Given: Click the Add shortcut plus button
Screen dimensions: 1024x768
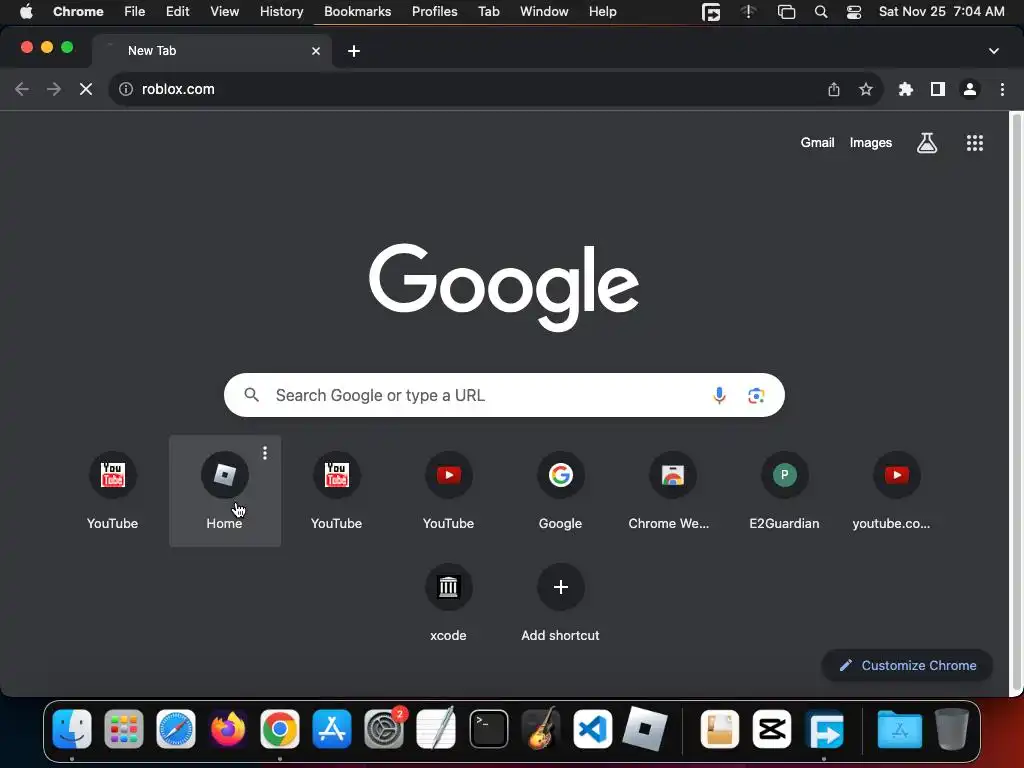Looking at the screenshot, I should click(560, 587).
